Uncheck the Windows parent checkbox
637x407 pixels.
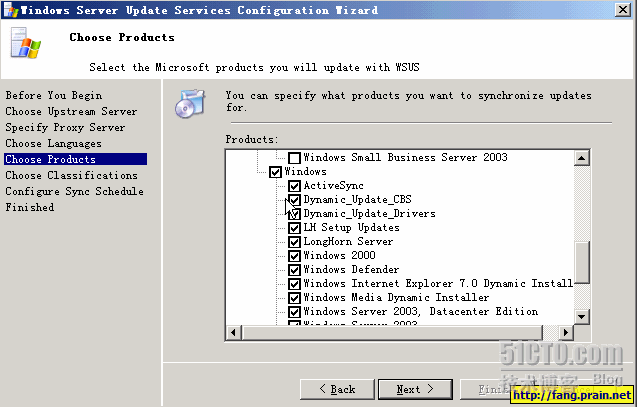click(x=275, y=172)
